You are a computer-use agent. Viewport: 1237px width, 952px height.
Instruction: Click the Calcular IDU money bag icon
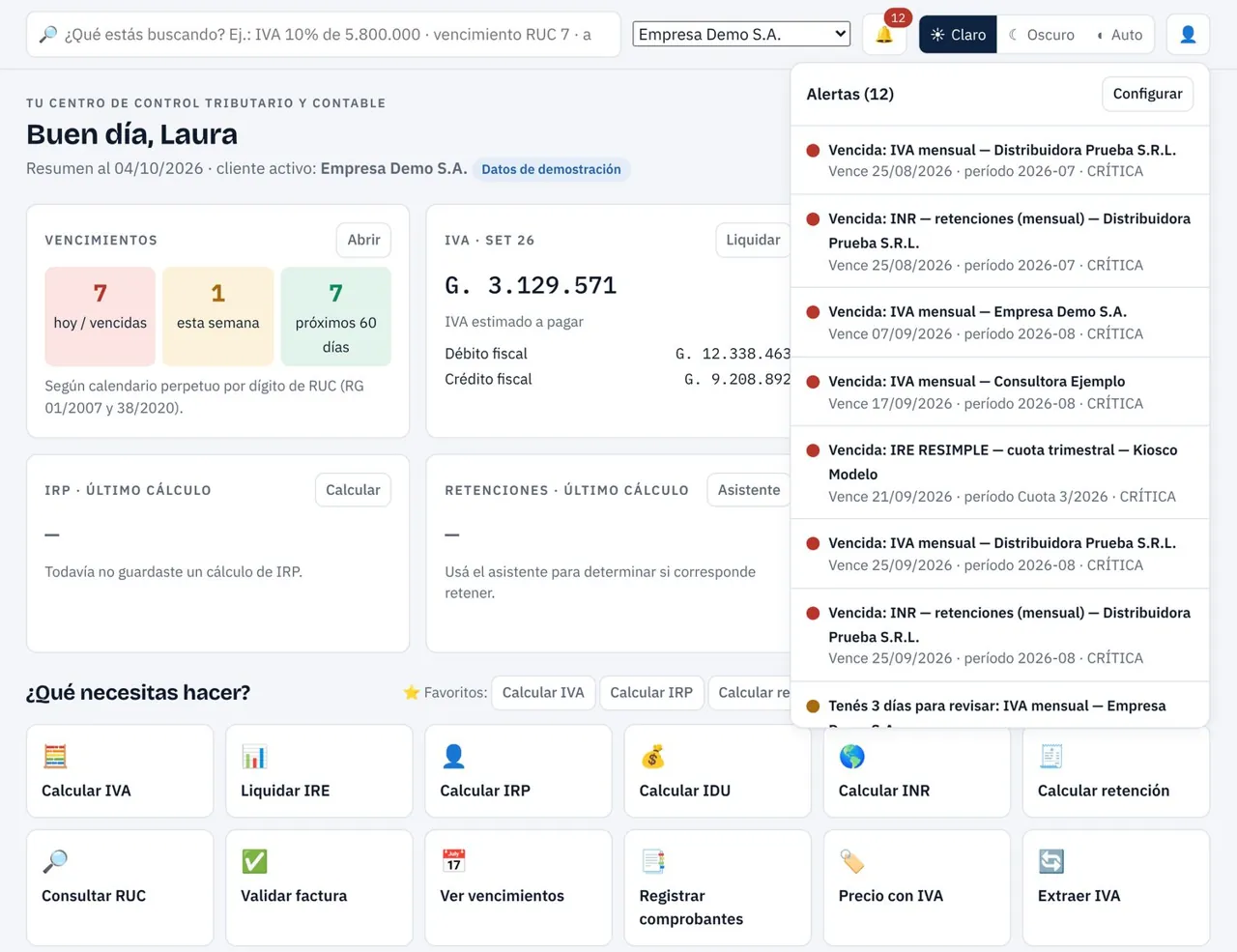[x=652, y=756]
